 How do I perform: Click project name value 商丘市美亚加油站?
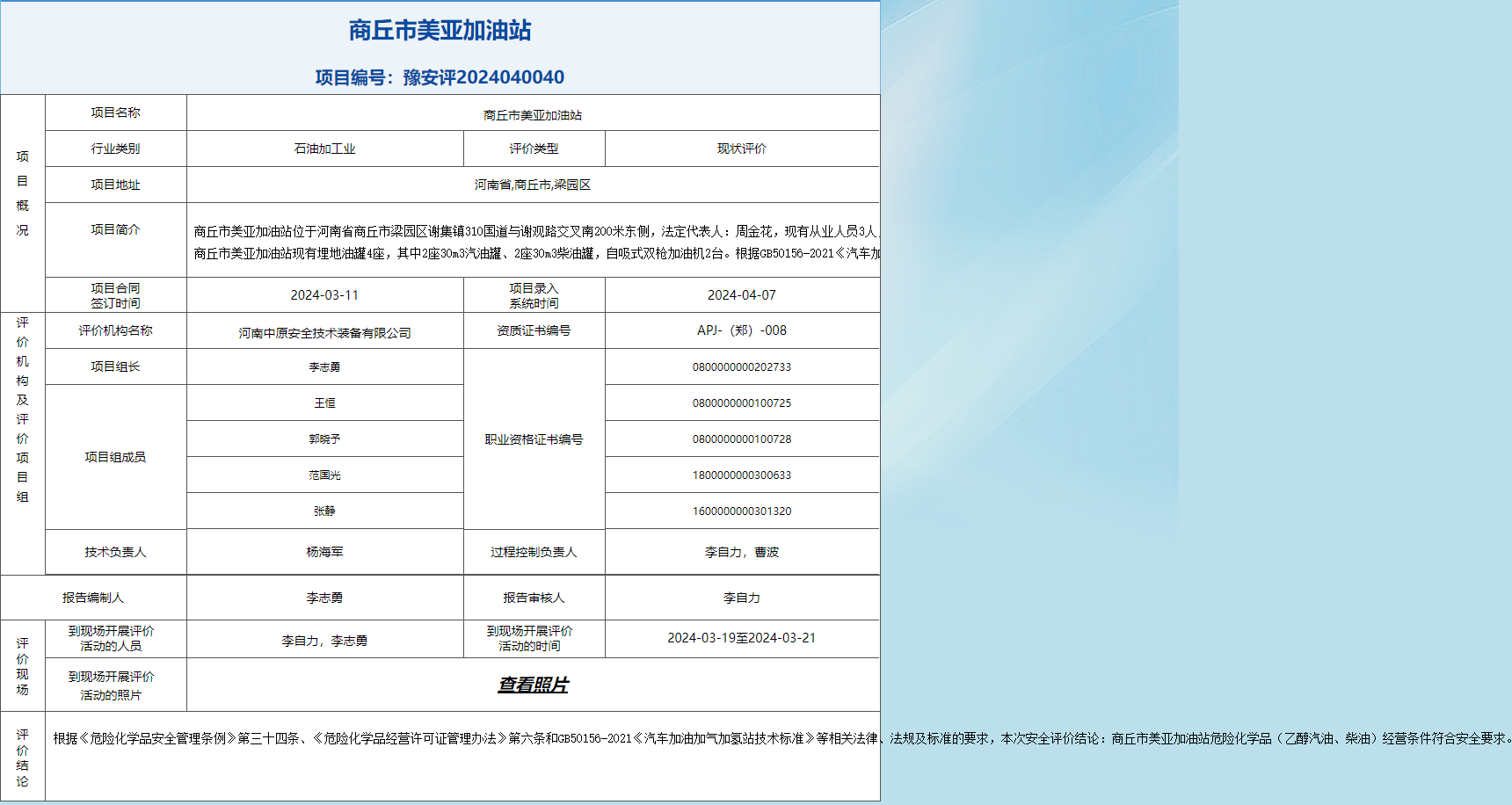533,115
